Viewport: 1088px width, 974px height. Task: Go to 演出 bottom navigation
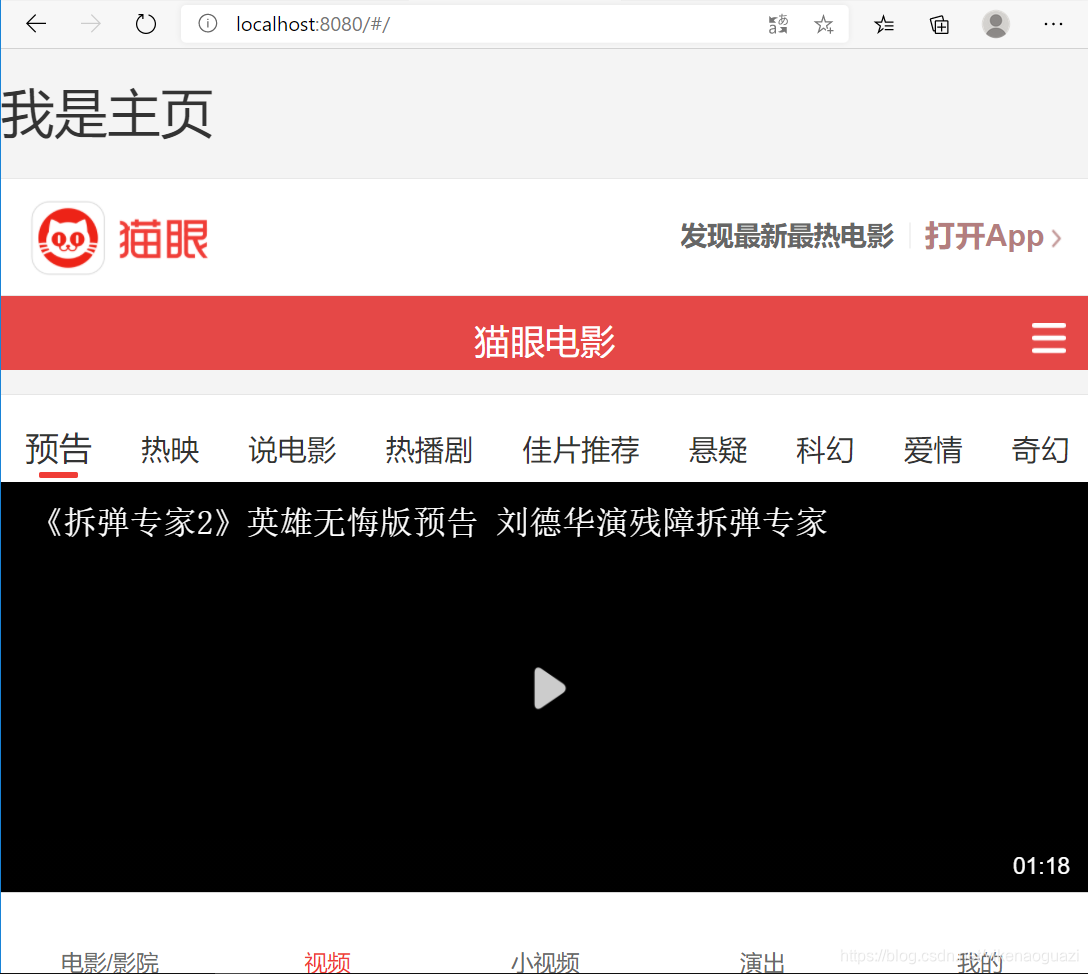762,962
